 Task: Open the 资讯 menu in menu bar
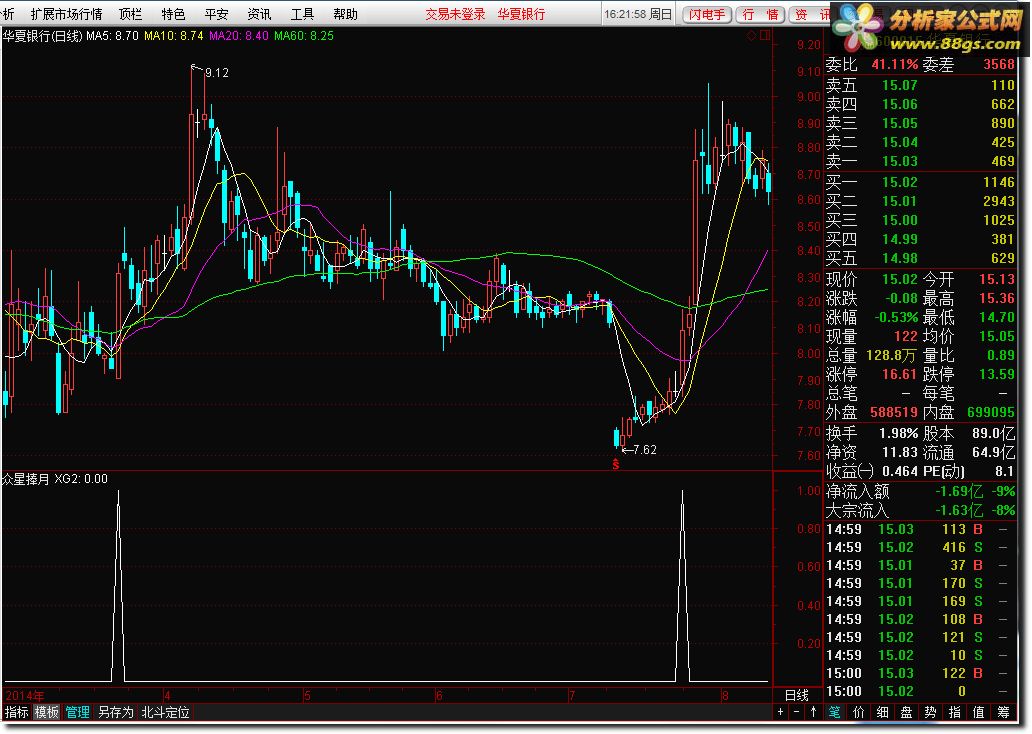(259, 14)
